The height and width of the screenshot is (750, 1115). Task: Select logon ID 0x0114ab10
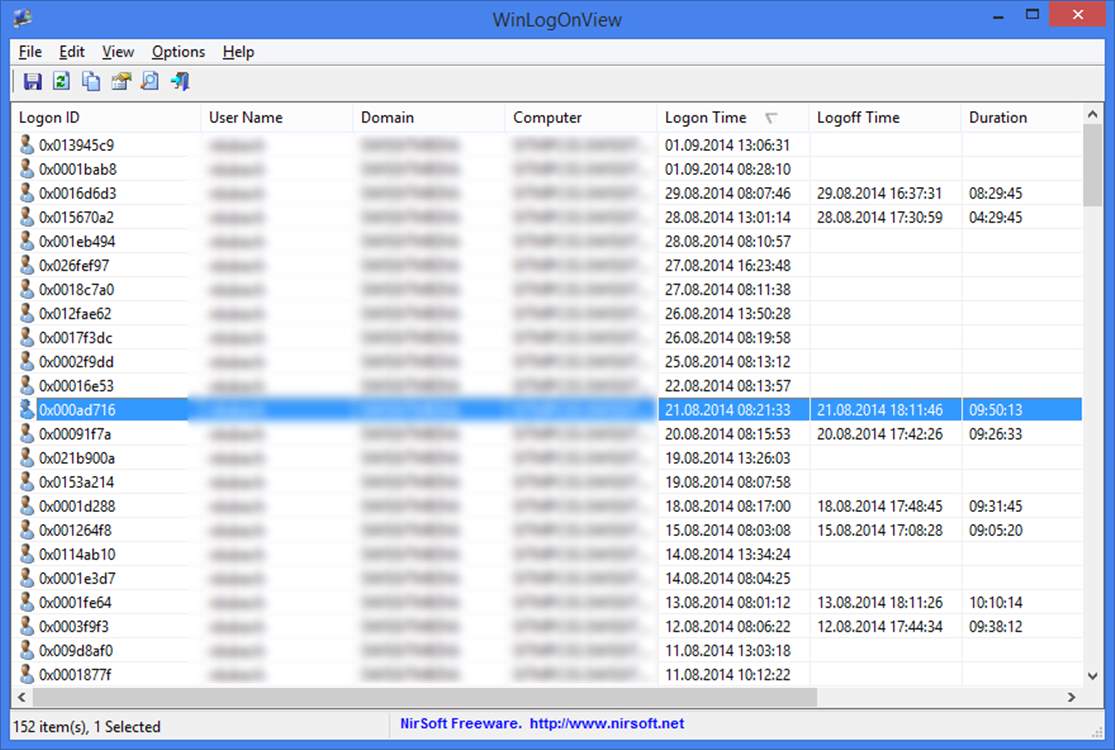77,555
